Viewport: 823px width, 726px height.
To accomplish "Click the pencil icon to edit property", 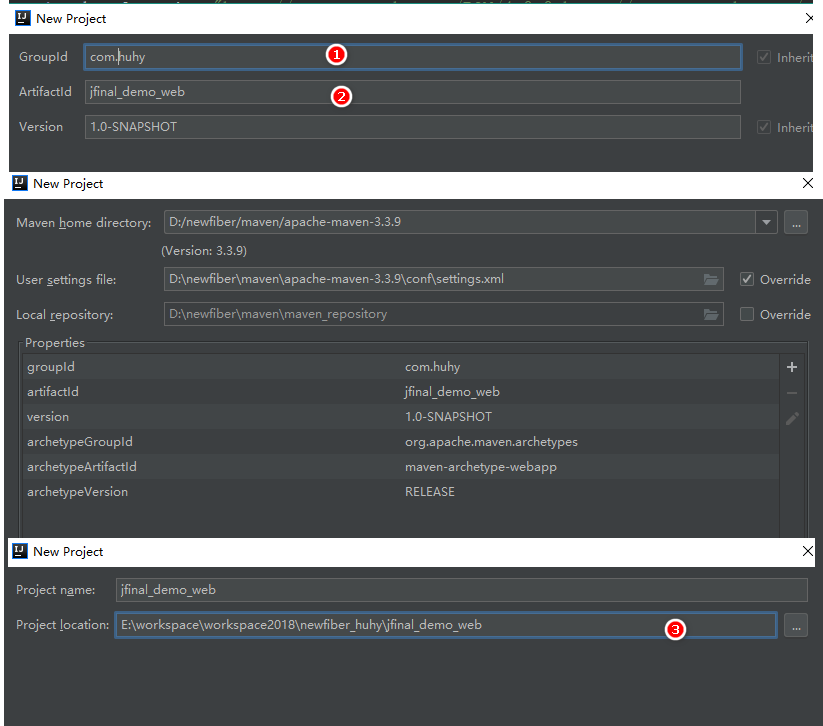I will pyautogui.click(x=792, y=419).
